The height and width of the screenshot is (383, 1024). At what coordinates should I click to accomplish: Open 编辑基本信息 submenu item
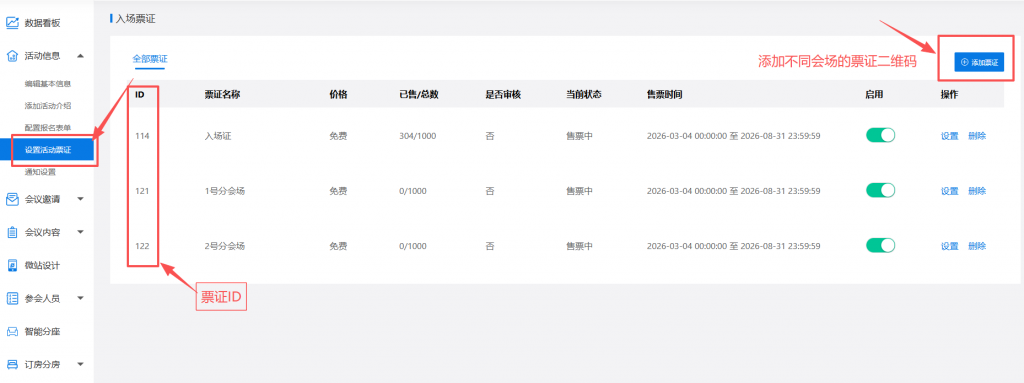click(x=48, y=84)
